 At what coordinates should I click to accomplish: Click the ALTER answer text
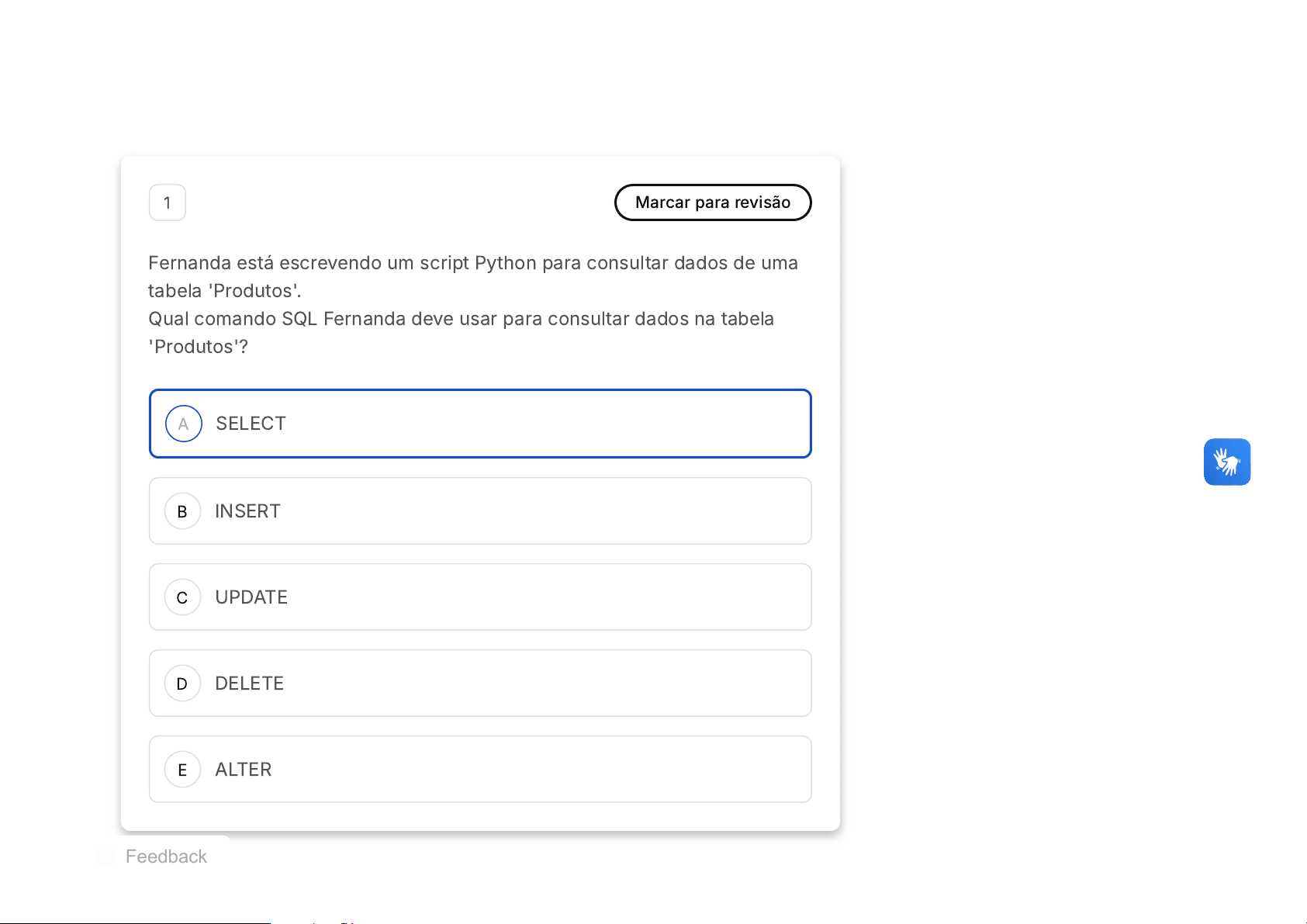(244, 770)
